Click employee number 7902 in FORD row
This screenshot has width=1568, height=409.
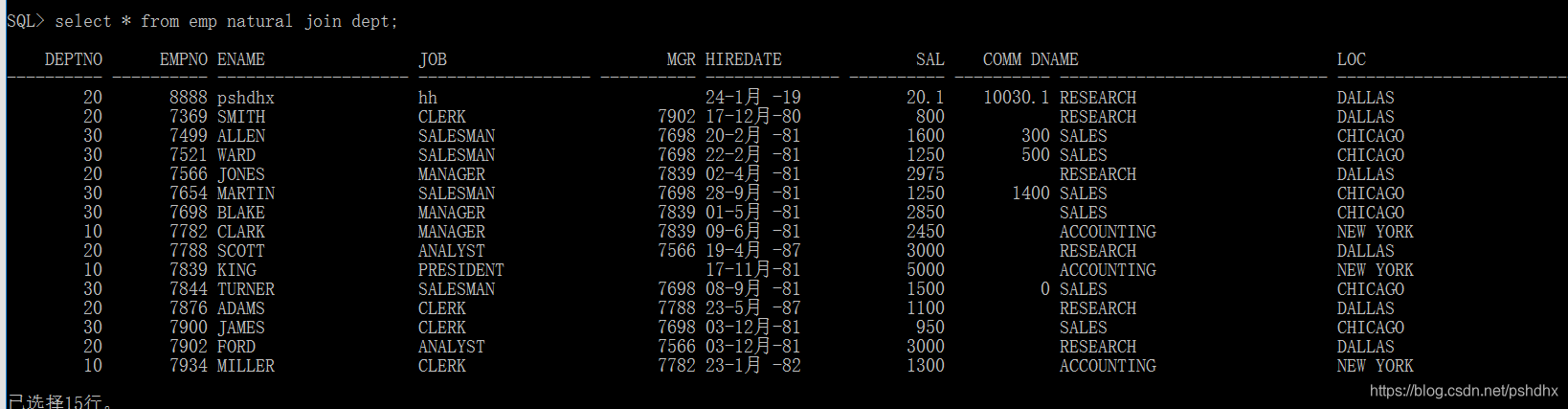(189, 347)
